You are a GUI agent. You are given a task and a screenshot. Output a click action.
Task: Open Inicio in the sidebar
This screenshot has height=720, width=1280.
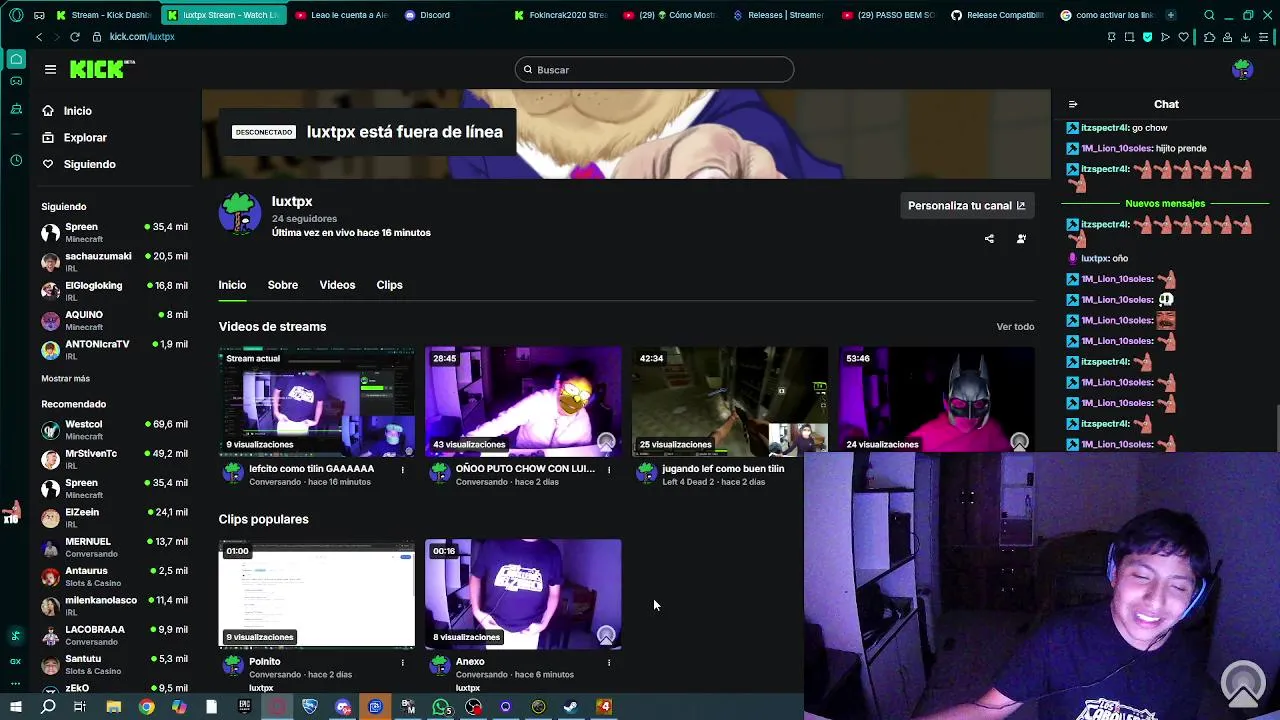pos(66,111)
